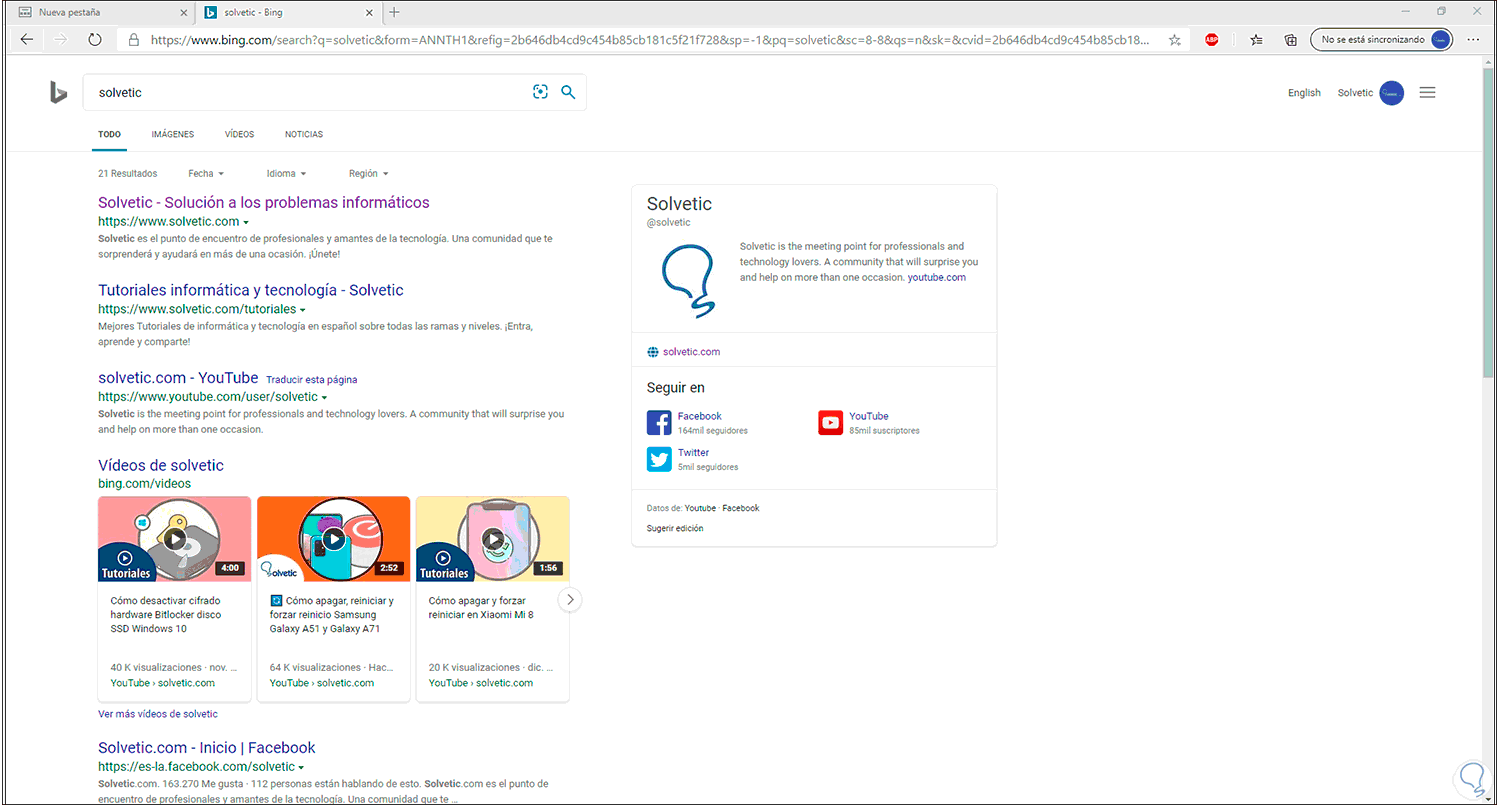Click "Ver más vídeos de solvetic"
The width and height of the screenshot is (1500, 805).
[x=158, y=714]
